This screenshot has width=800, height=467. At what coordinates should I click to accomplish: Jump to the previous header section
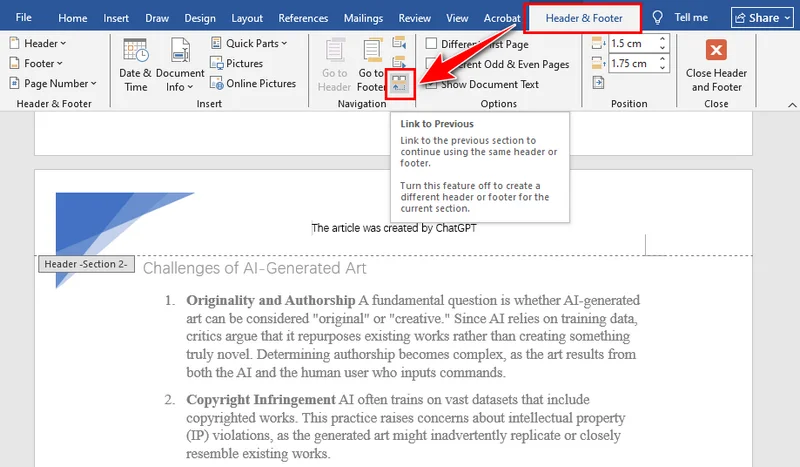coord(399,43)
